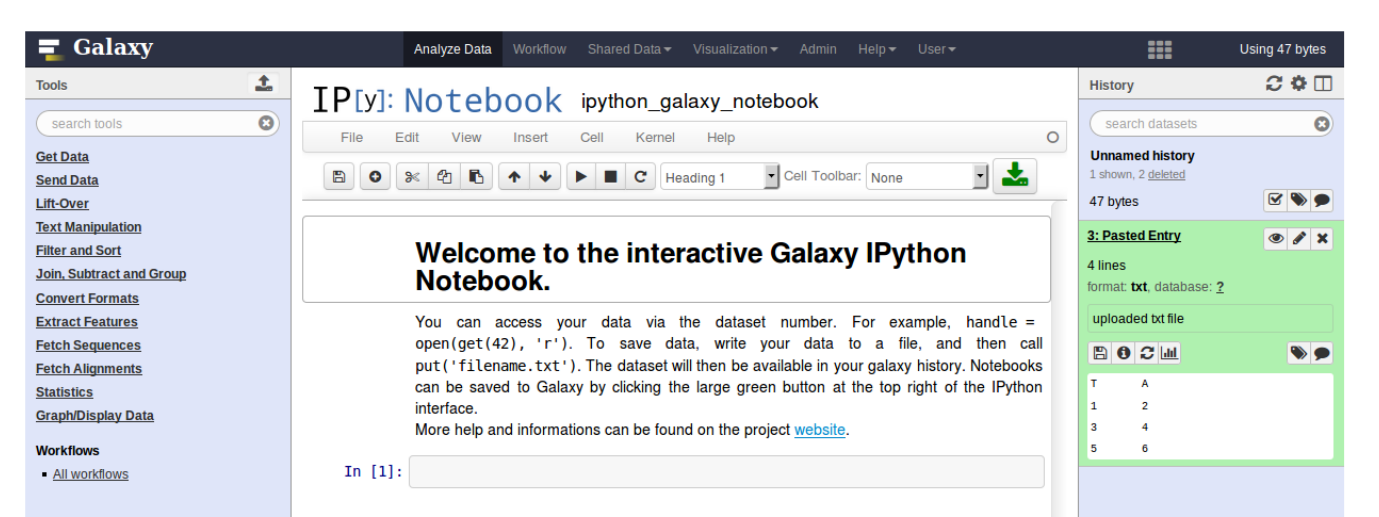
Task: Expand the Visualization menu
Action: (735, 49)
